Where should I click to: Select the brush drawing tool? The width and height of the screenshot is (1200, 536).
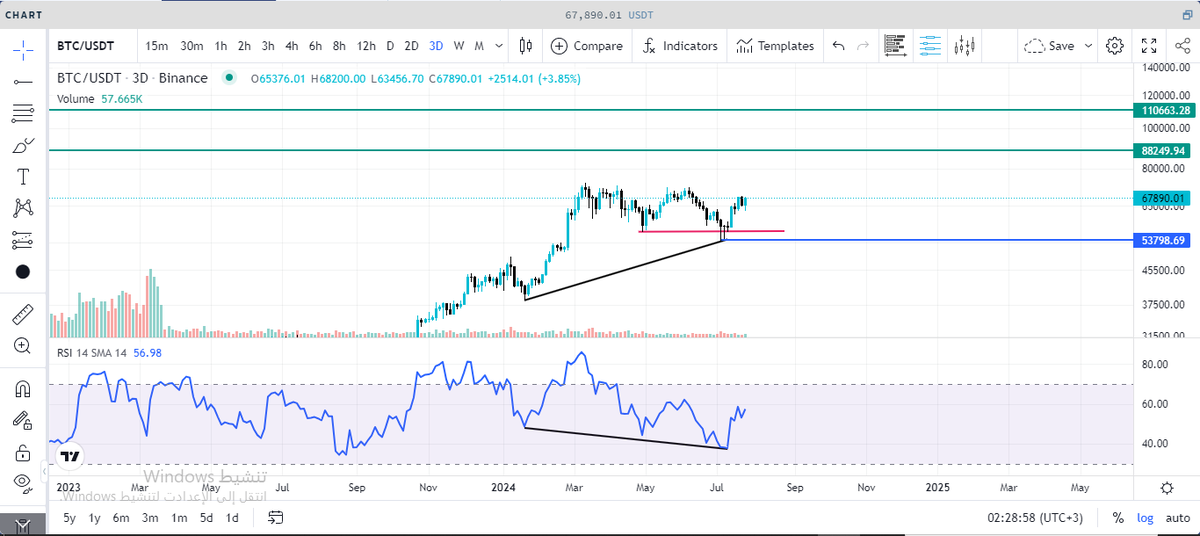23,146
